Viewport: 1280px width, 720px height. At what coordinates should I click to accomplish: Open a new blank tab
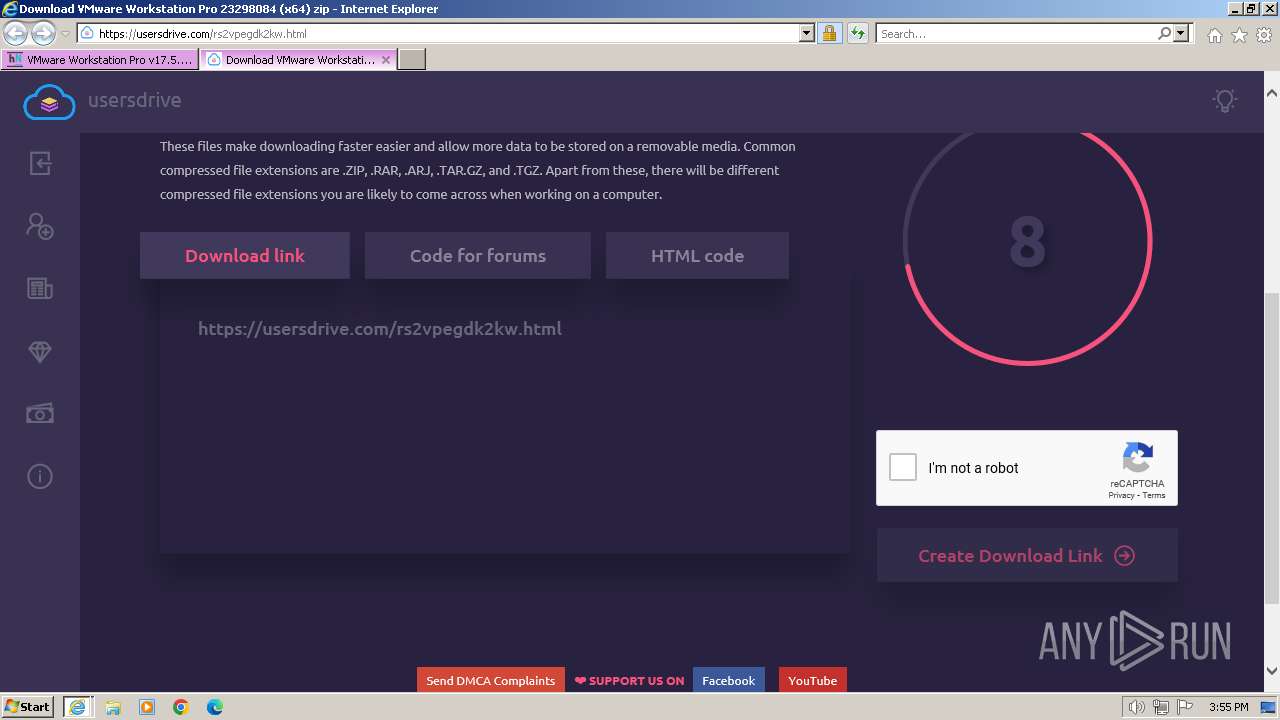point(412,60)
